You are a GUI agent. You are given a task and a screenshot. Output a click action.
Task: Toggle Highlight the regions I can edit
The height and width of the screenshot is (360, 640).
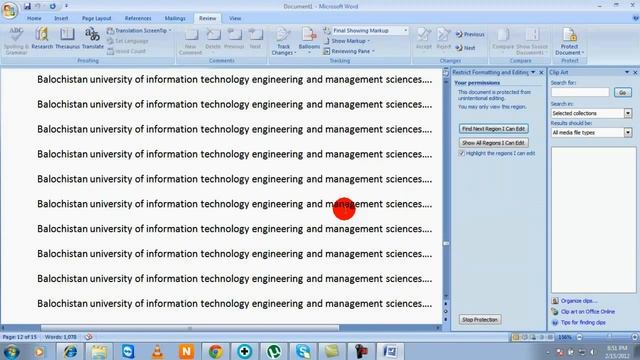pyautogui.click(x=462, y=153)
